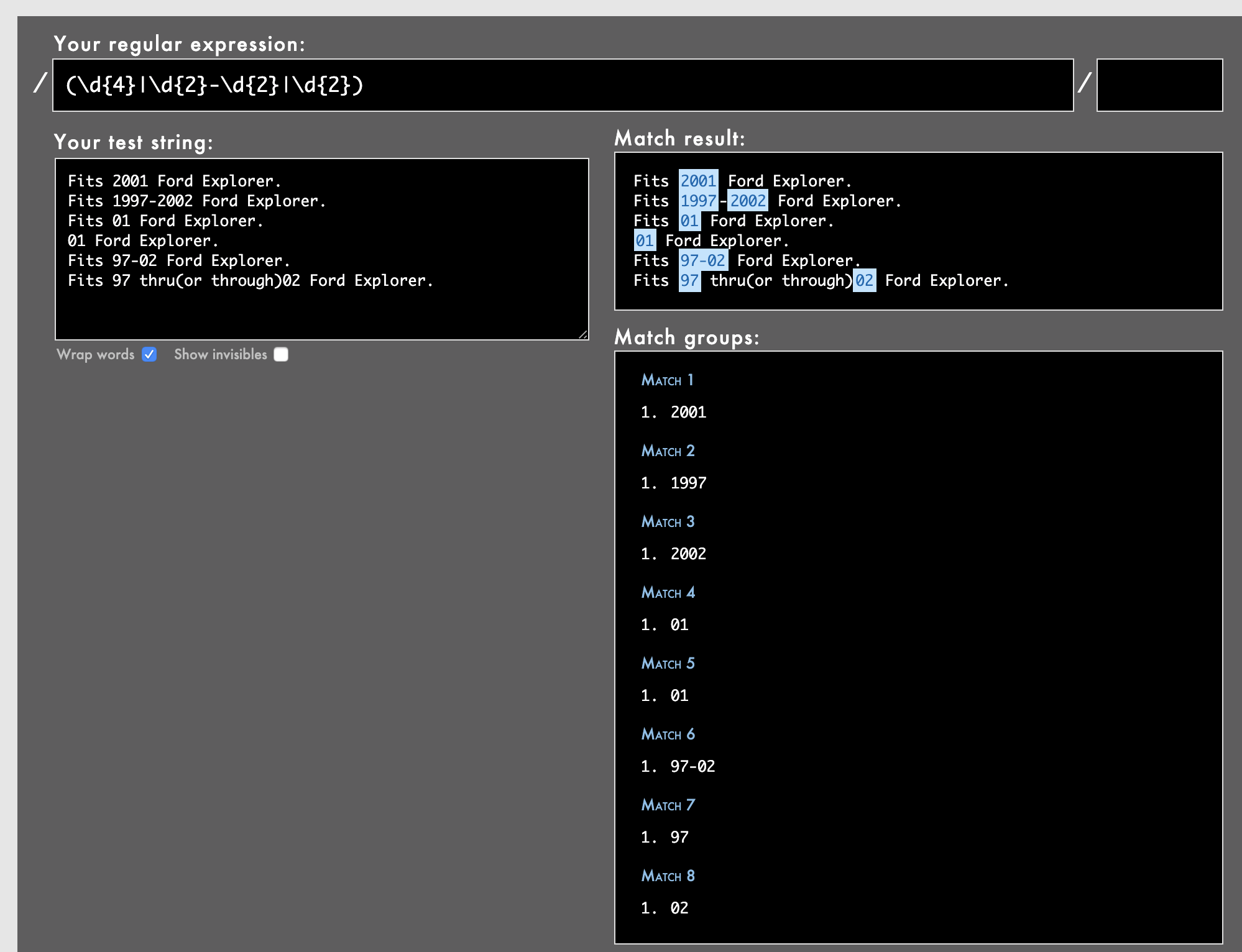
Task: Enable the Show invisibles checkbox
Action: tap(281, 354)
